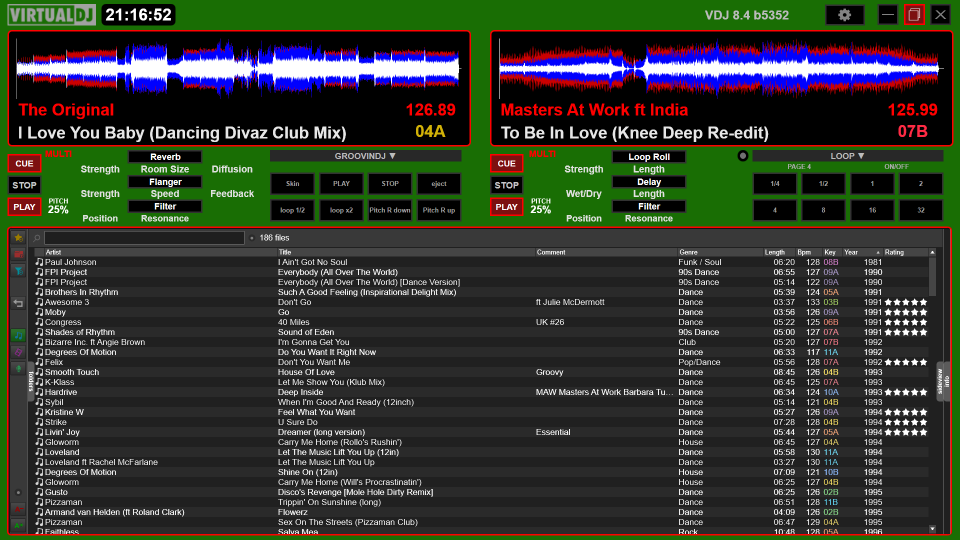Image resolution: width=960 pixels, height=540 pixels.
Task: Click the left deck waveform display
Action: point(239,67)
